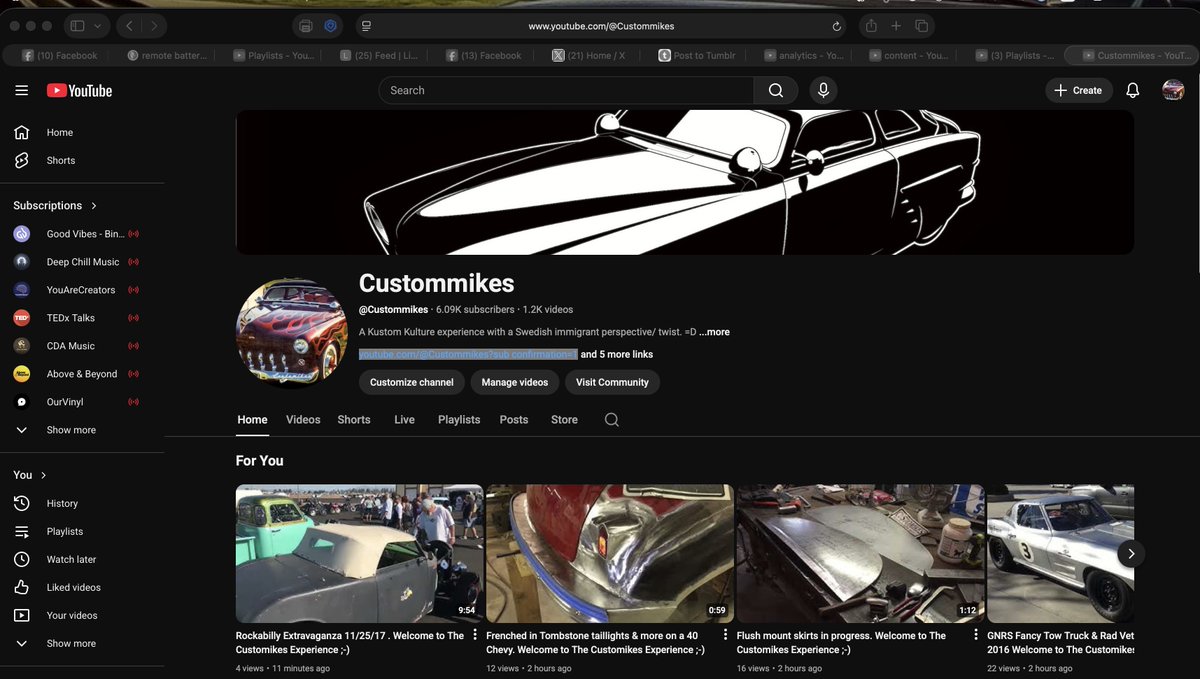Open Deep Chill Music subscription
The width and height of the screenshot is (1200, 679).
pos(82,262)
